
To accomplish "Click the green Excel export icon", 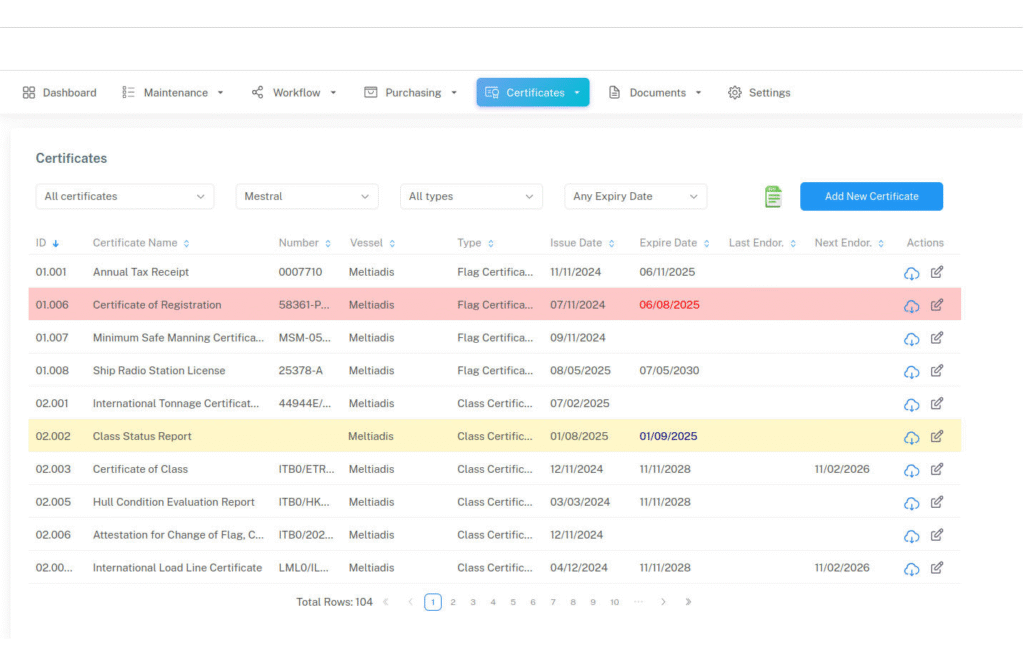I will click(x=773, y=197).
